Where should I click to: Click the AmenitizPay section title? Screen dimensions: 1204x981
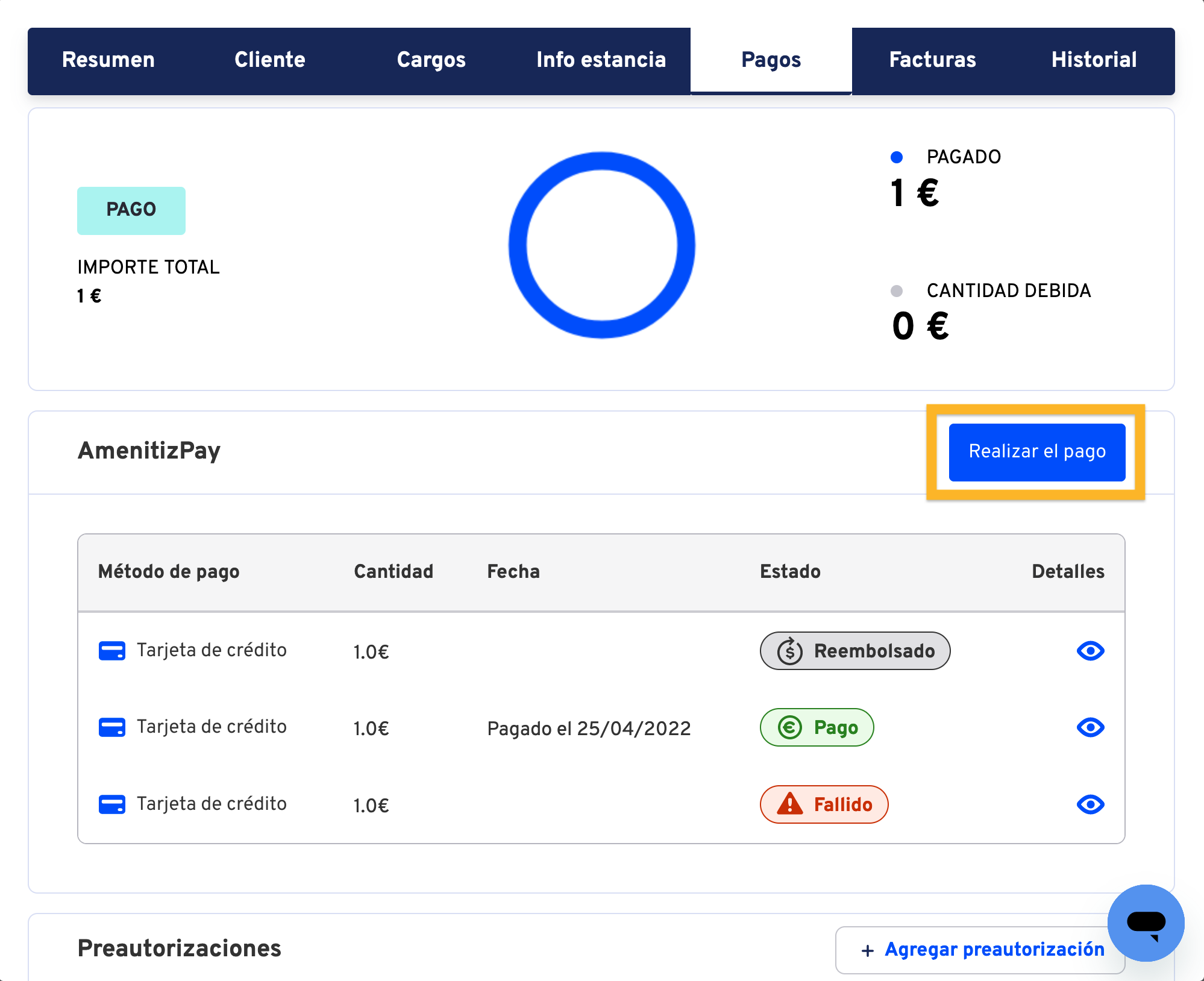click(149, 451)
